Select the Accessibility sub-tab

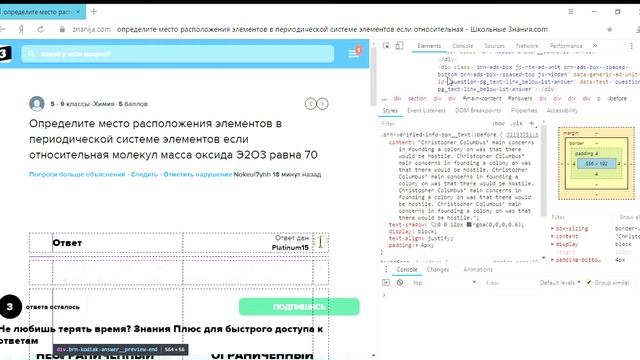pos(562,111)
